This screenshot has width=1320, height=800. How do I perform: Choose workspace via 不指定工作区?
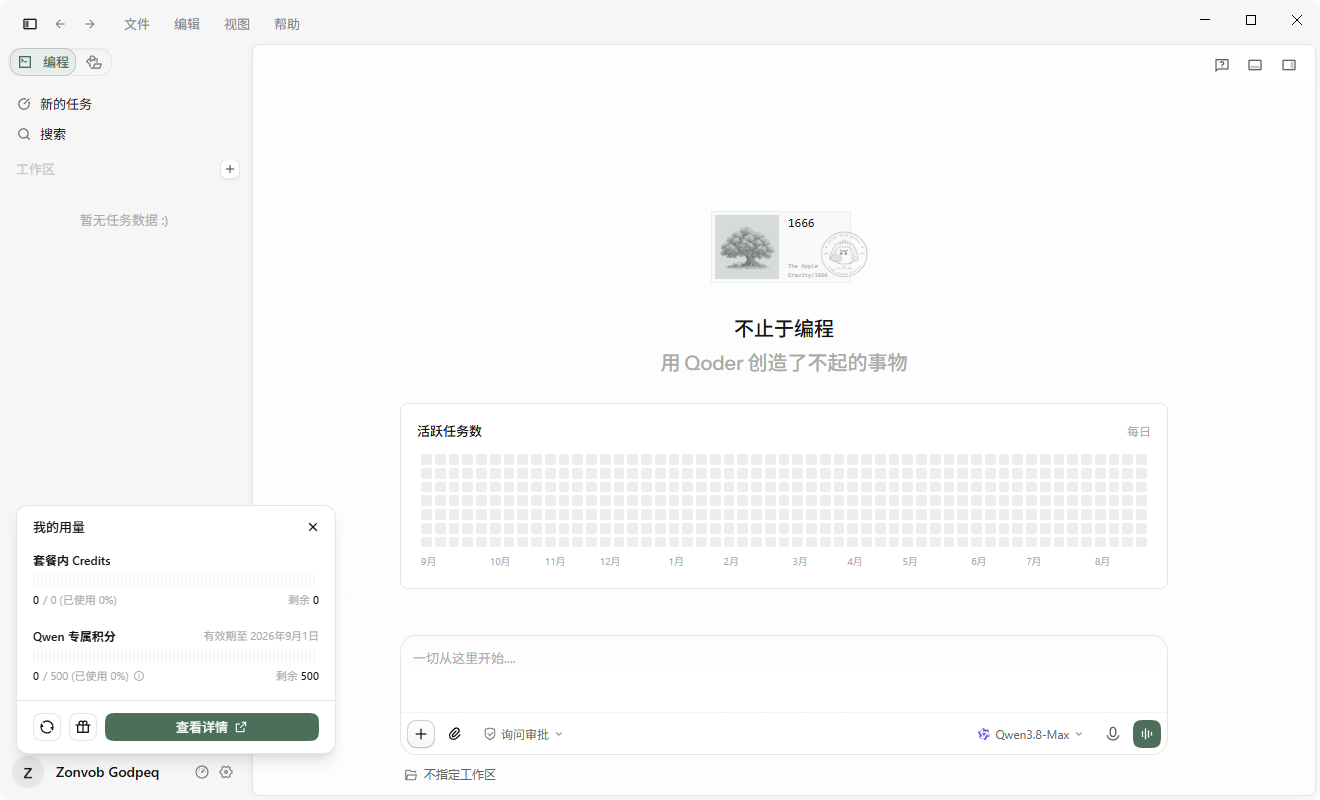451,775
